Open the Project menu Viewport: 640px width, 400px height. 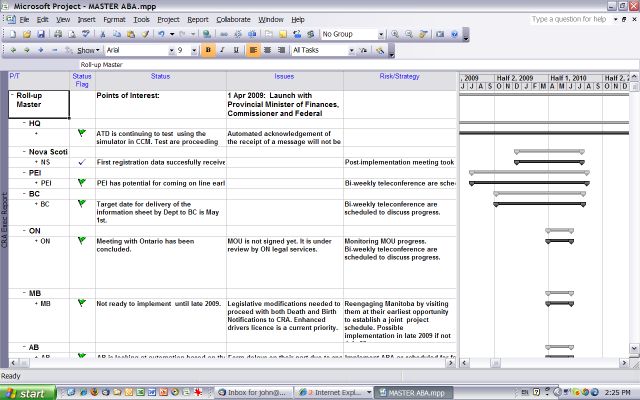(168, 20)
